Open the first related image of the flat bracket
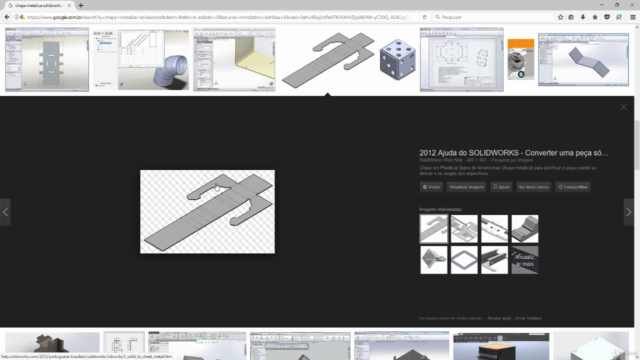The image size is (640, 360). (433, 229)
